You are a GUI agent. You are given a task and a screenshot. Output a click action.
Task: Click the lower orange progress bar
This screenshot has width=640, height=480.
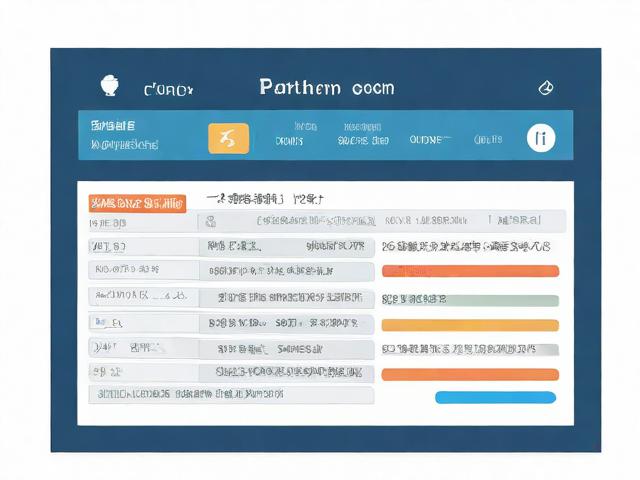pyautogui.click(x=470, y=374)
